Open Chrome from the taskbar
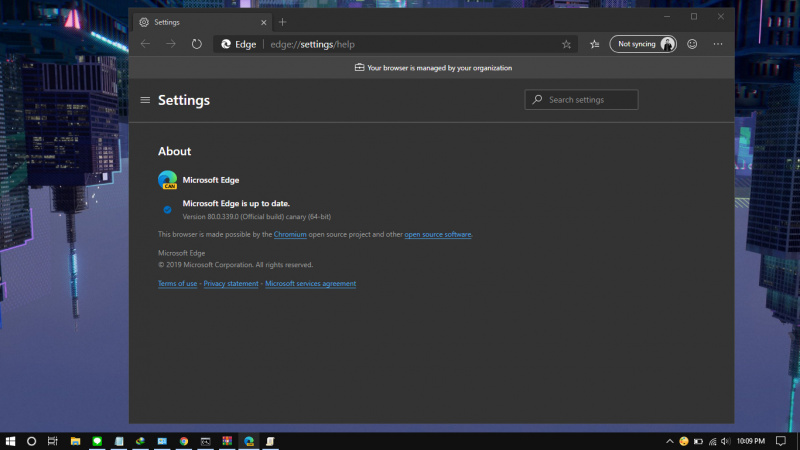The width and height of the screenshot is (800, 450). [184, 441]
